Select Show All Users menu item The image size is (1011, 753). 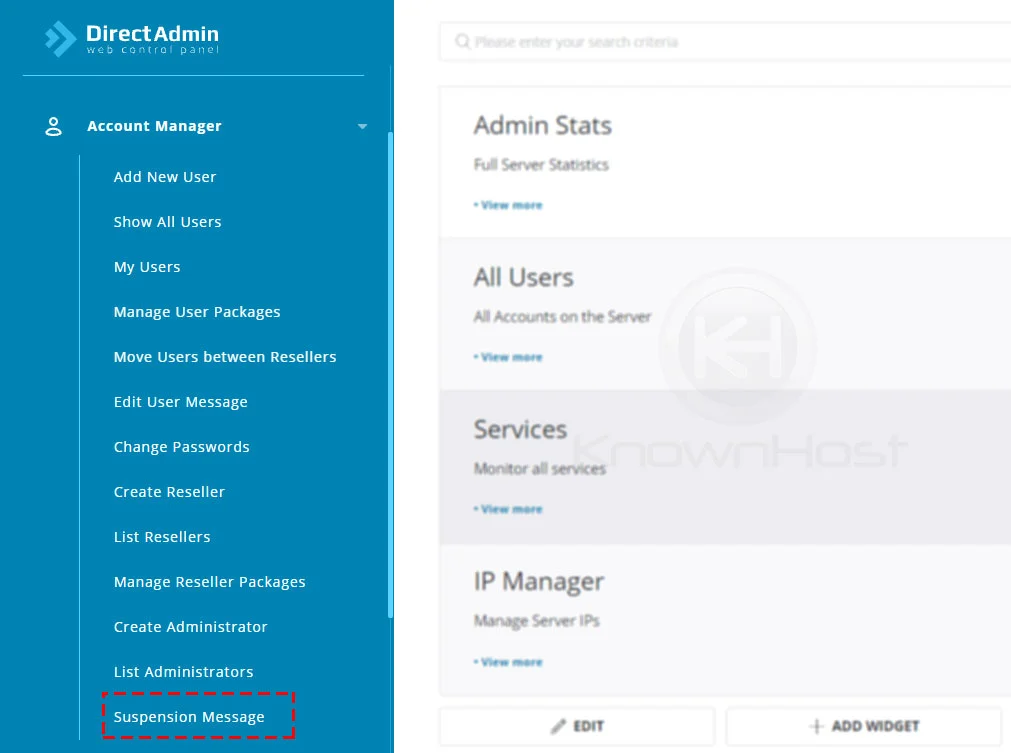pyautogui.click(x=167, y=222)
